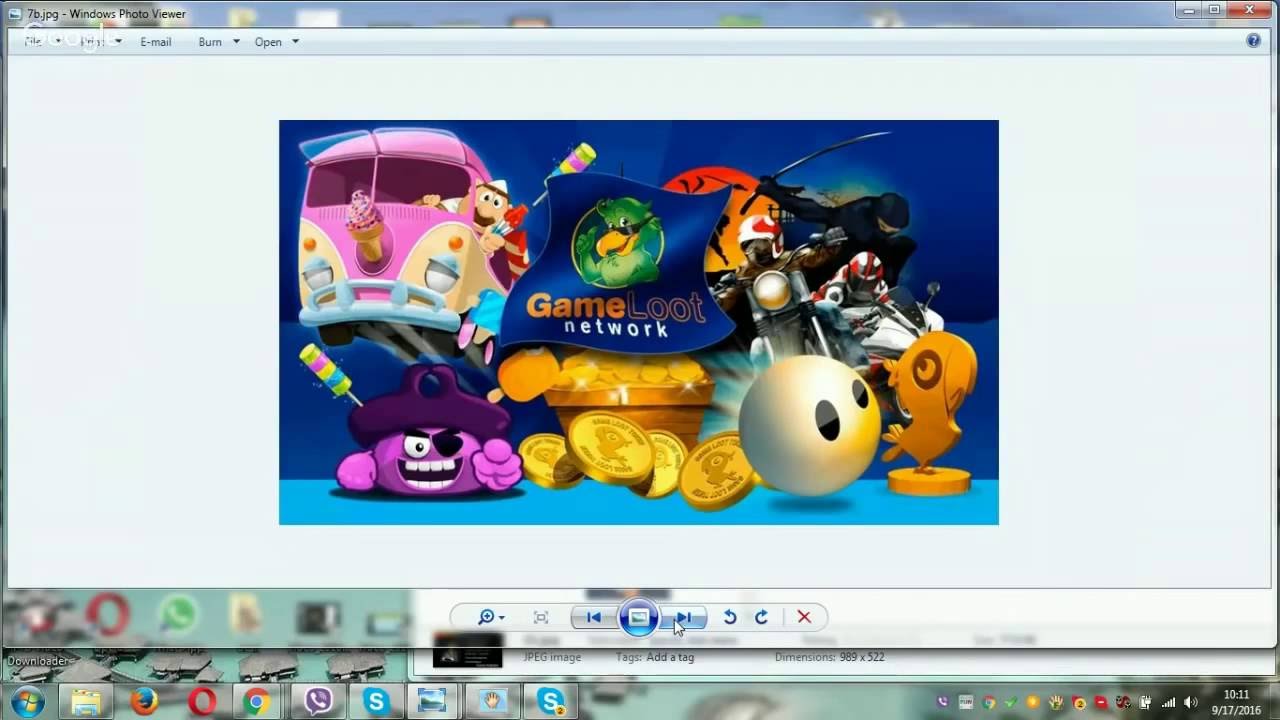
Task: Select the Photo Viewer taskbar button
Action: pyautogui.click(x=432, y=701)
